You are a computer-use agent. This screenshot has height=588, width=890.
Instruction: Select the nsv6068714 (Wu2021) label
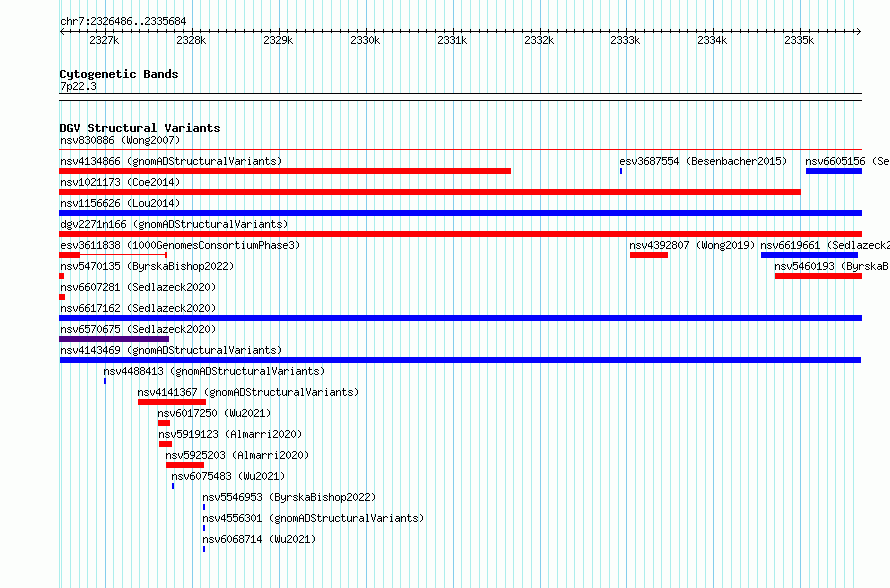coord(259,539)
